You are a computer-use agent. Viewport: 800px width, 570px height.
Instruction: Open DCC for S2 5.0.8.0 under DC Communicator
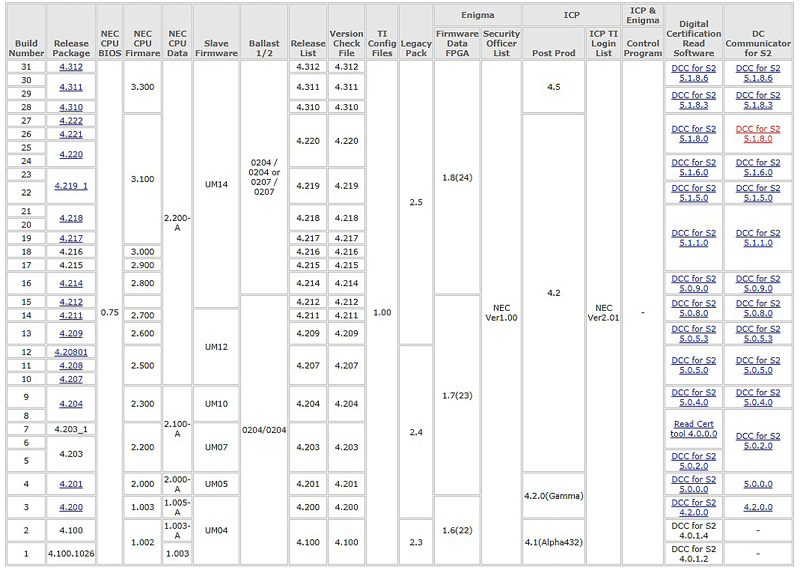point(758,309)
